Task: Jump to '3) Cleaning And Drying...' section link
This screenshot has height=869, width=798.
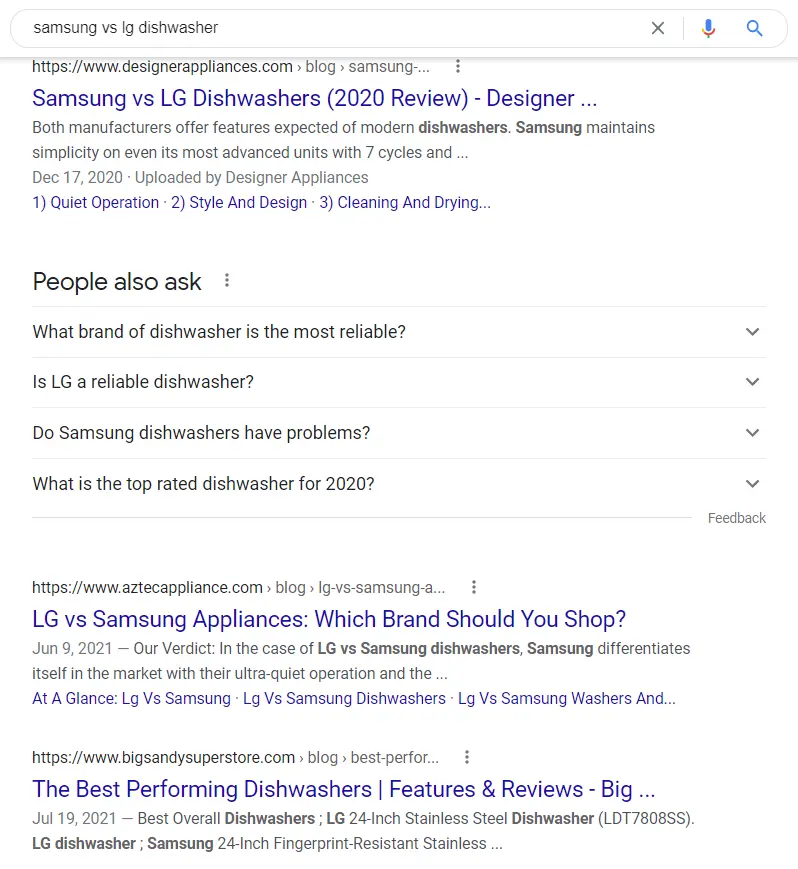Action: coord(405,203)
